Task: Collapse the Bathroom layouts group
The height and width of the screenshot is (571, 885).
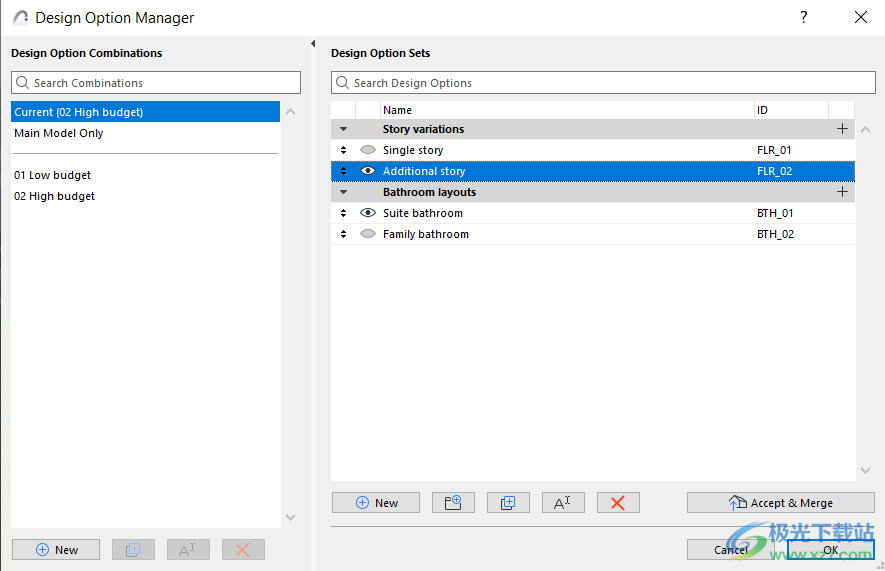Action: coord(343,192)
